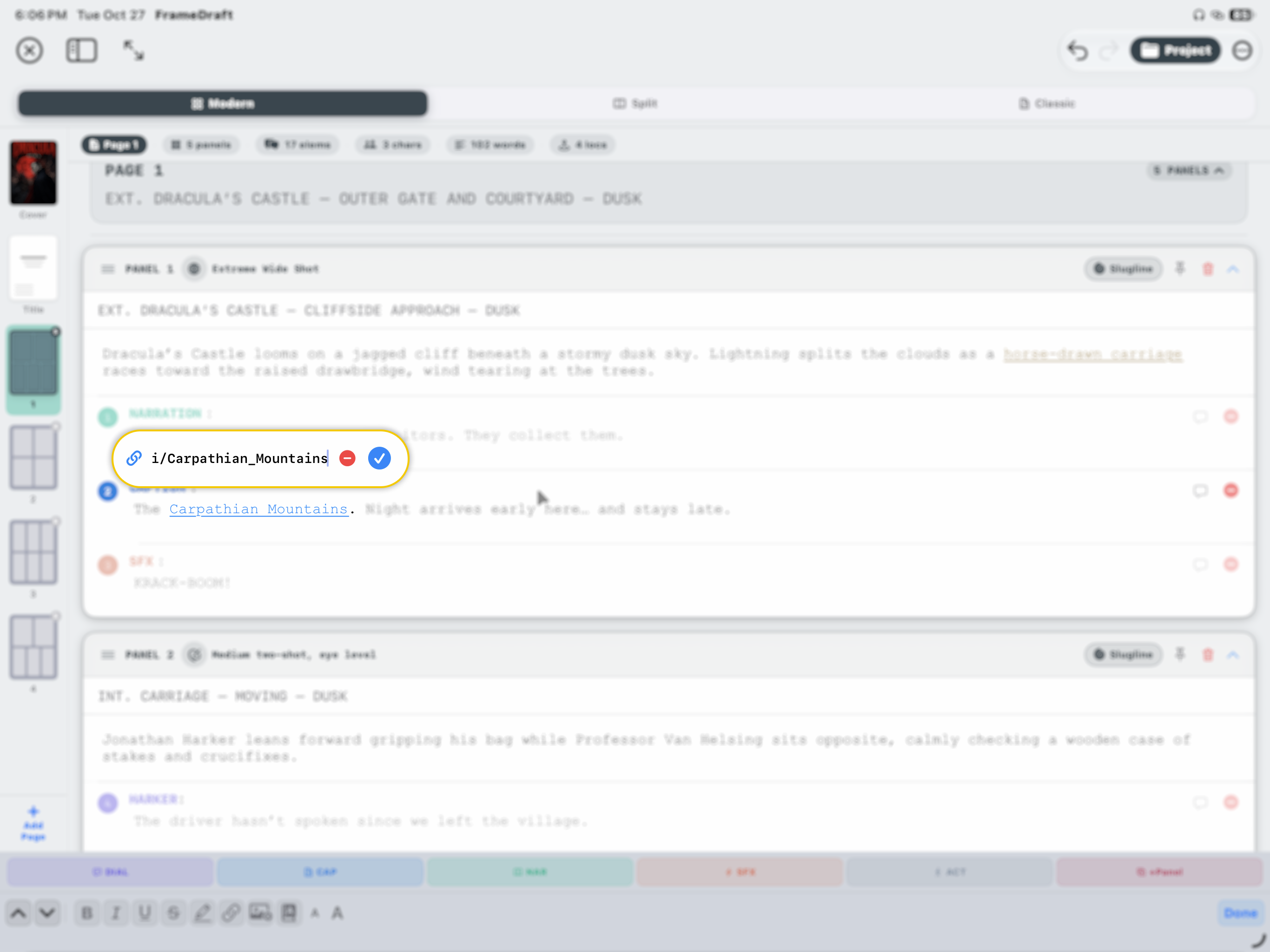The width and height of the screenshot is (1270, 952).
Task: Click the link icon in the formatting bar
Action: [231, 913]
